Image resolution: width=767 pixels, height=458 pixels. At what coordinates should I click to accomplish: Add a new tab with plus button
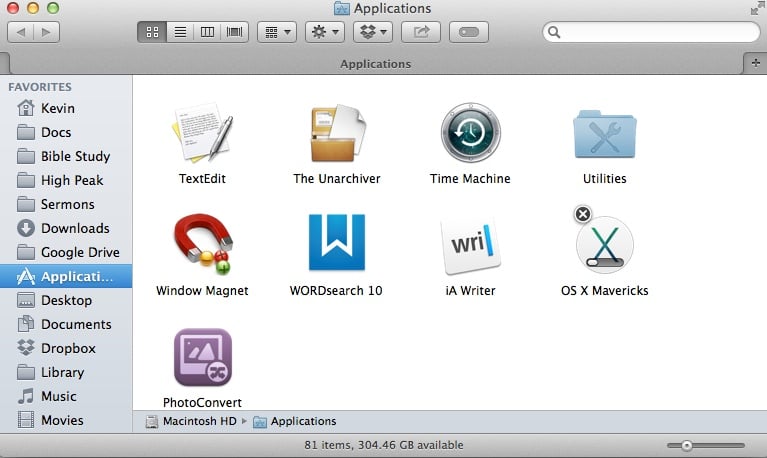(x=755, y=63)
